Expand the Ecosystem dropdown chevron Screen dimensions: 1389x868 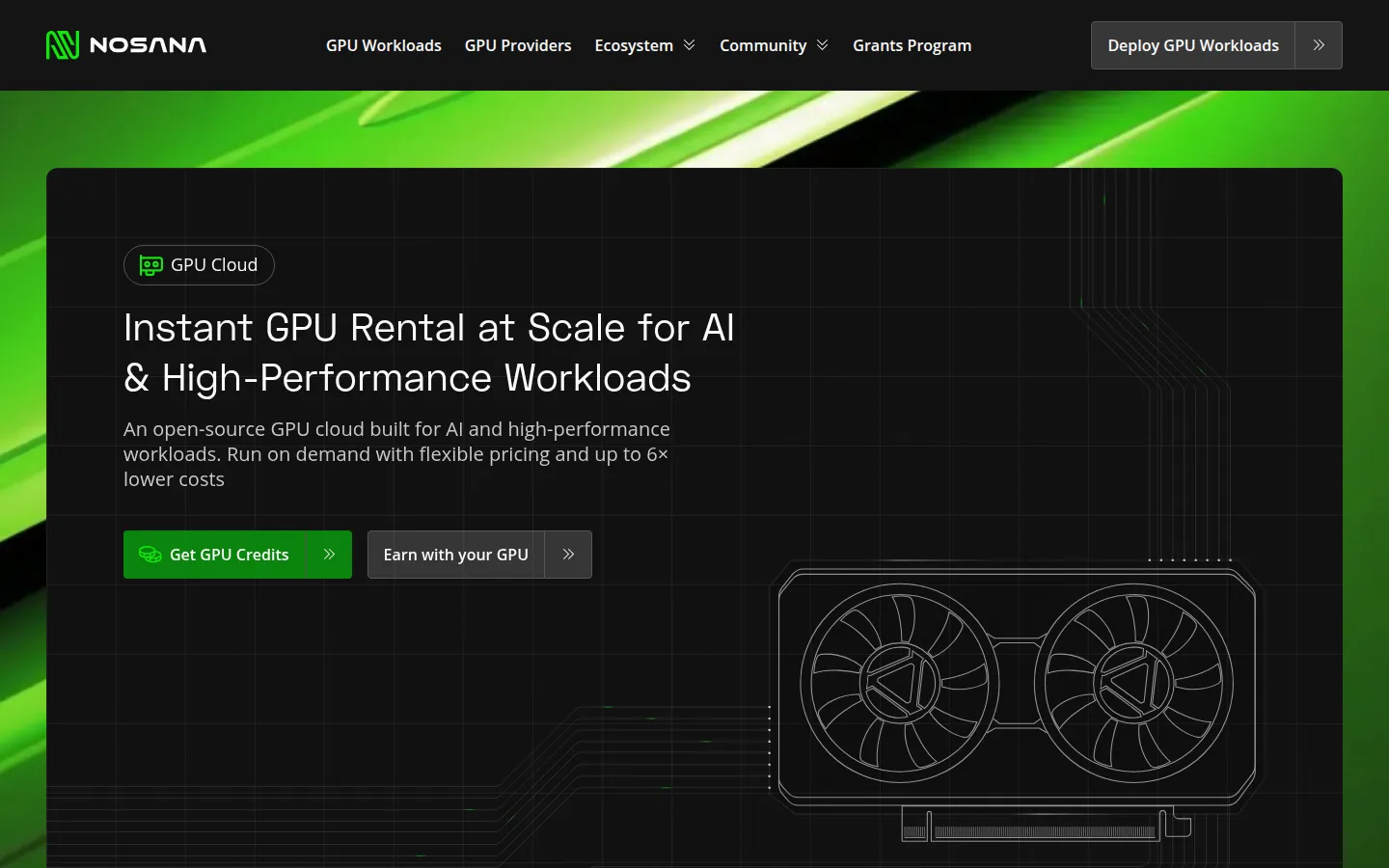[689, 45]
